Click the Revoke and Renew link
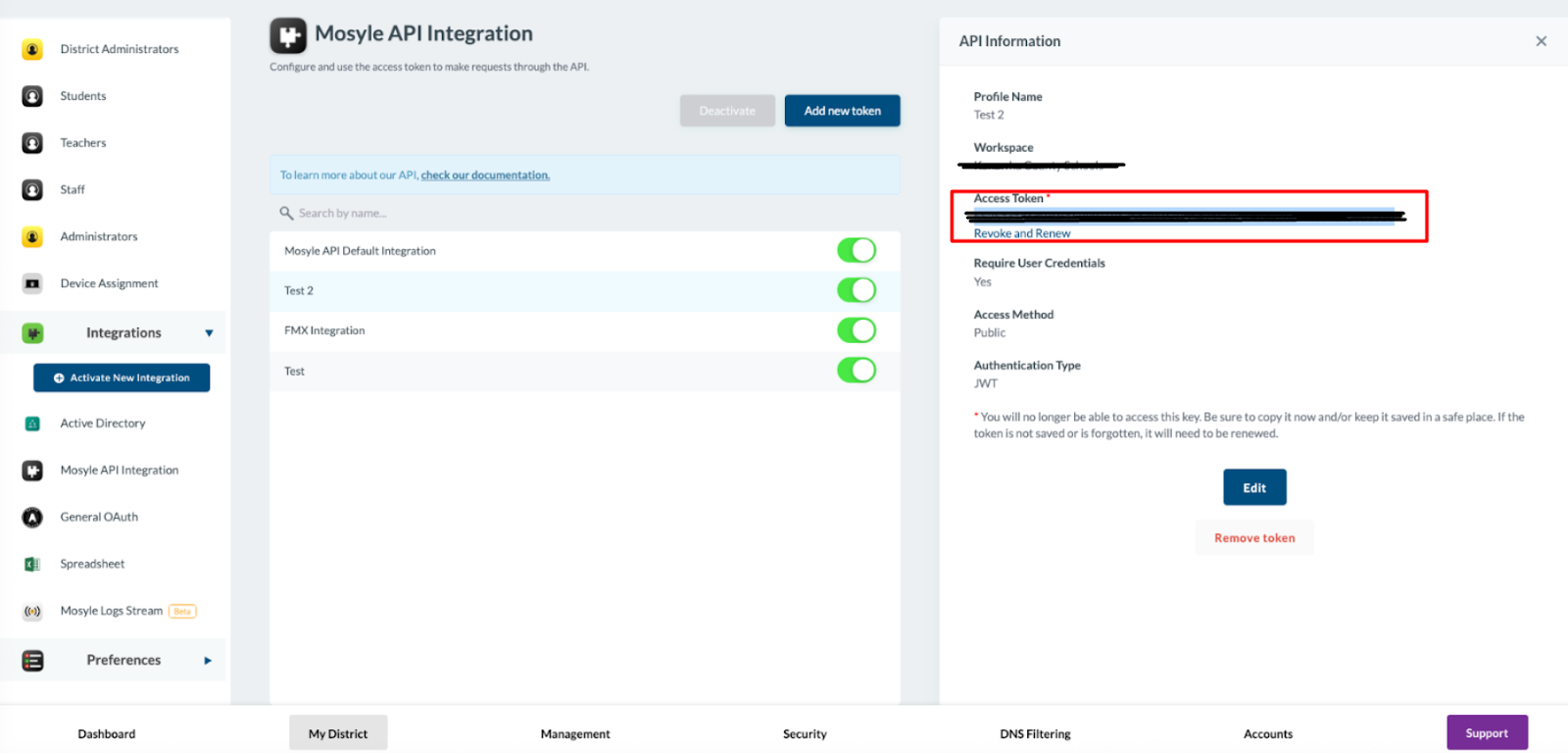Screen dimensions: 1568x753 tap(1022, 233)
